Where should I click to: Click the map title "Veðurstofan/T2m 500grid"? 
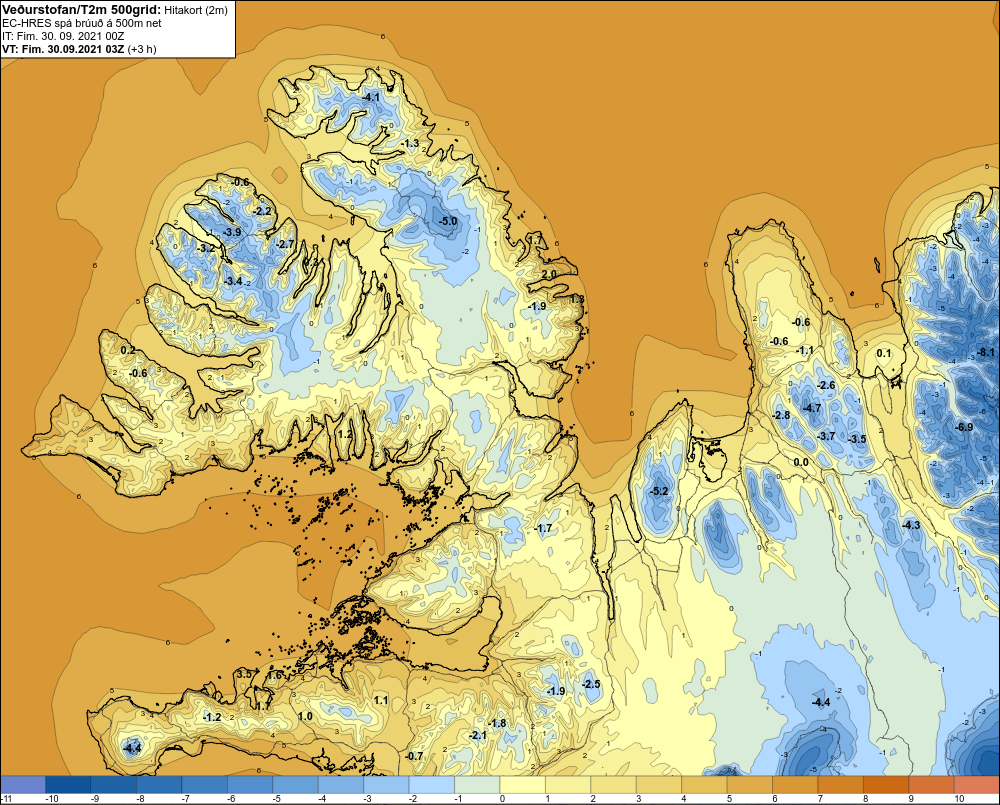[x=81, y=9]
